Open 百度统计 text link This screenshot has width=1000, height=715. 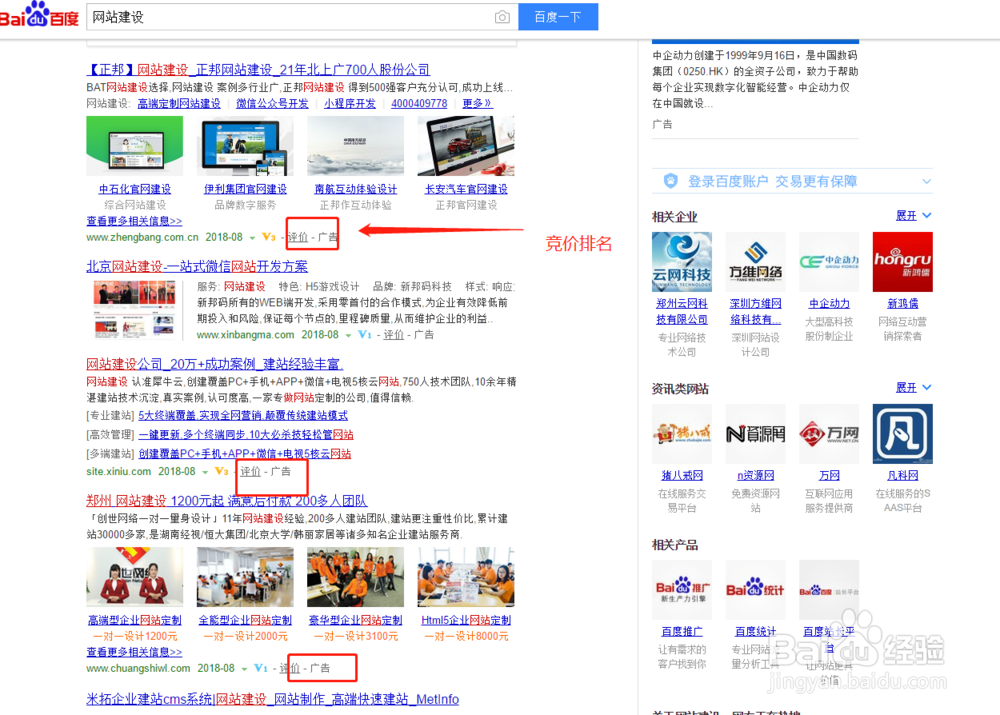755,632
